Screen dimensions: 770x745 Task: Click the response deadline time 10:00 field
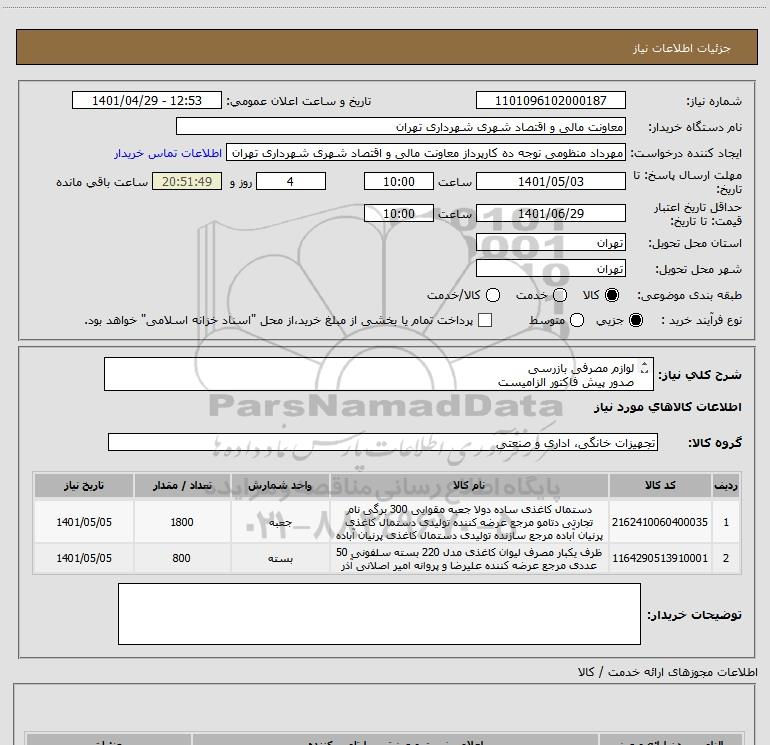pyautogui.click(x=399, y=181)
